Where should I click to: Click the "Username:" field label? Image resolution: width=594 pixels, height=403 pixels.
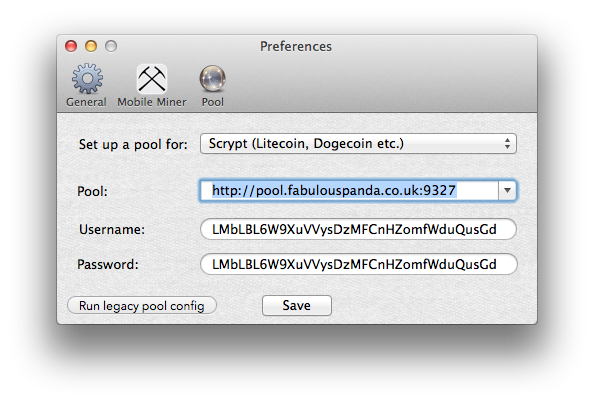[112, 230]
